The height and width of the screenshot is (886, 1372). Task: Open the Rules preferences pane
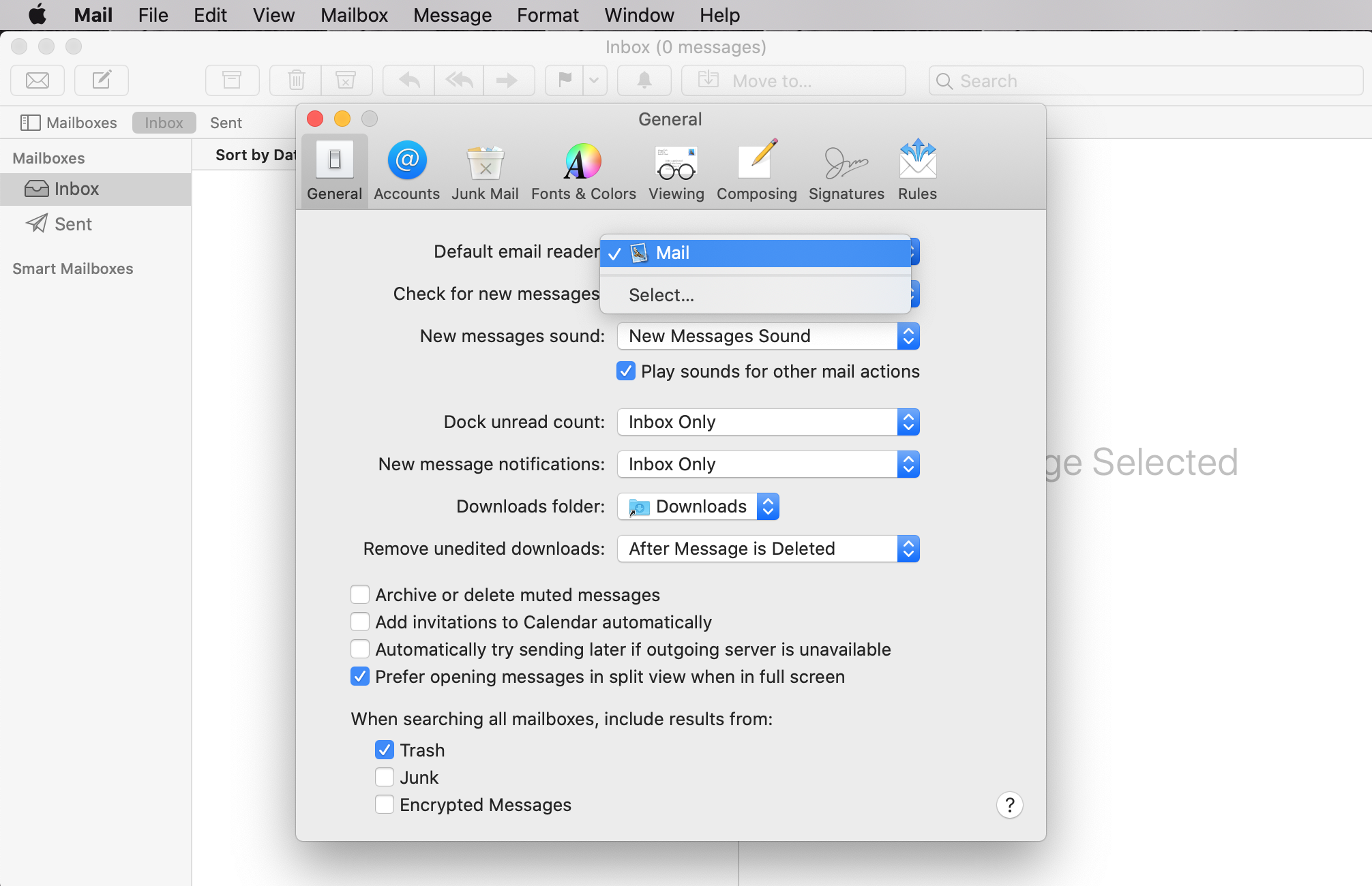pyautogui.click(x=917, y=170)
